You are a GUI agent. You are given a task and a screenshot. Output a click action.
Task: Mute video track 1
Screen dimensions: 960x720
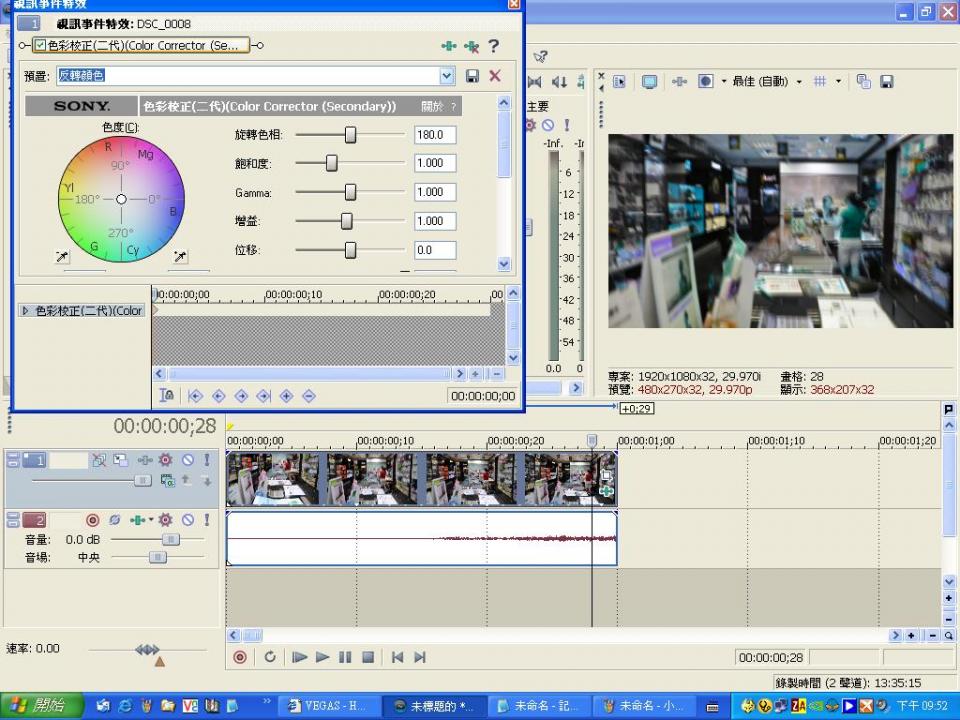[x=187, y=460]
